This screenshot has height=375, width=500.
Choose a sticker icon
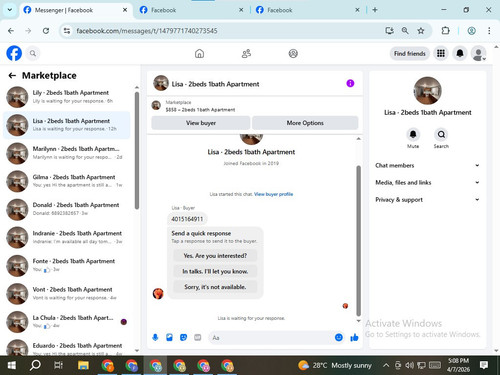(x=183, y=338)
